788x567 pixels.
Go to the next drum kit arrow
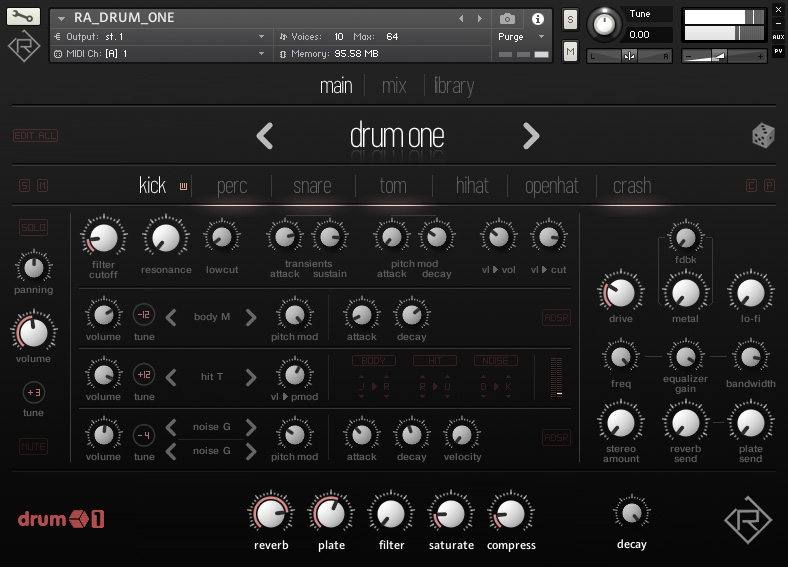(531, 136)
